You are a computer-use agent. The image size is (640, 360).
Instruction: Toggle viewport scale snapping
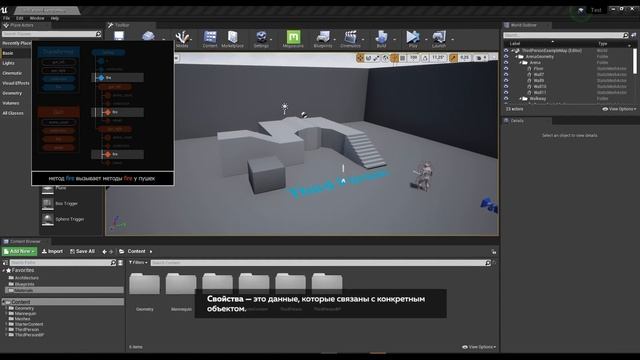click(x=453, y=58)
